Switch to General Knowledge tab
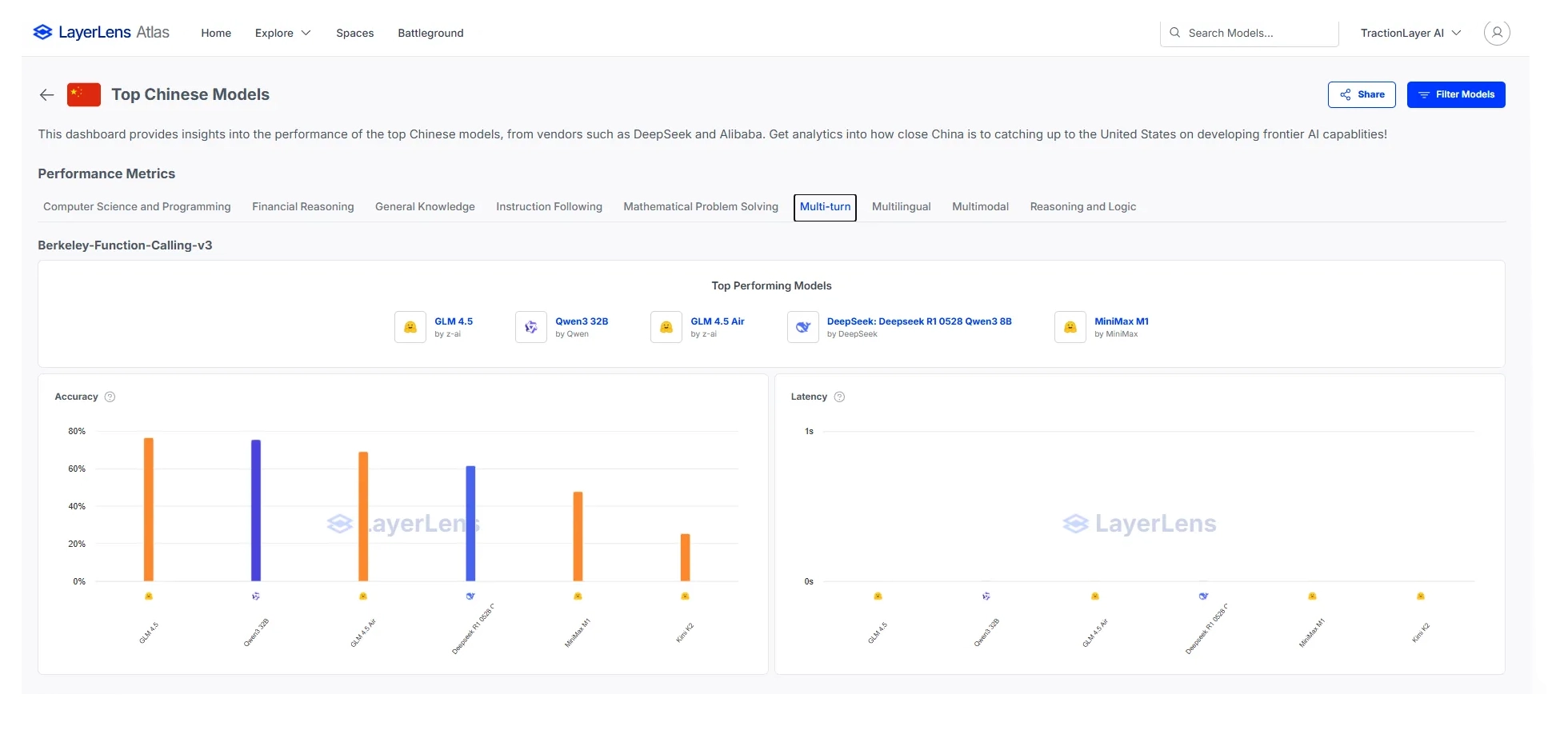The image size is (1568, 730). [x=425, y=206]
